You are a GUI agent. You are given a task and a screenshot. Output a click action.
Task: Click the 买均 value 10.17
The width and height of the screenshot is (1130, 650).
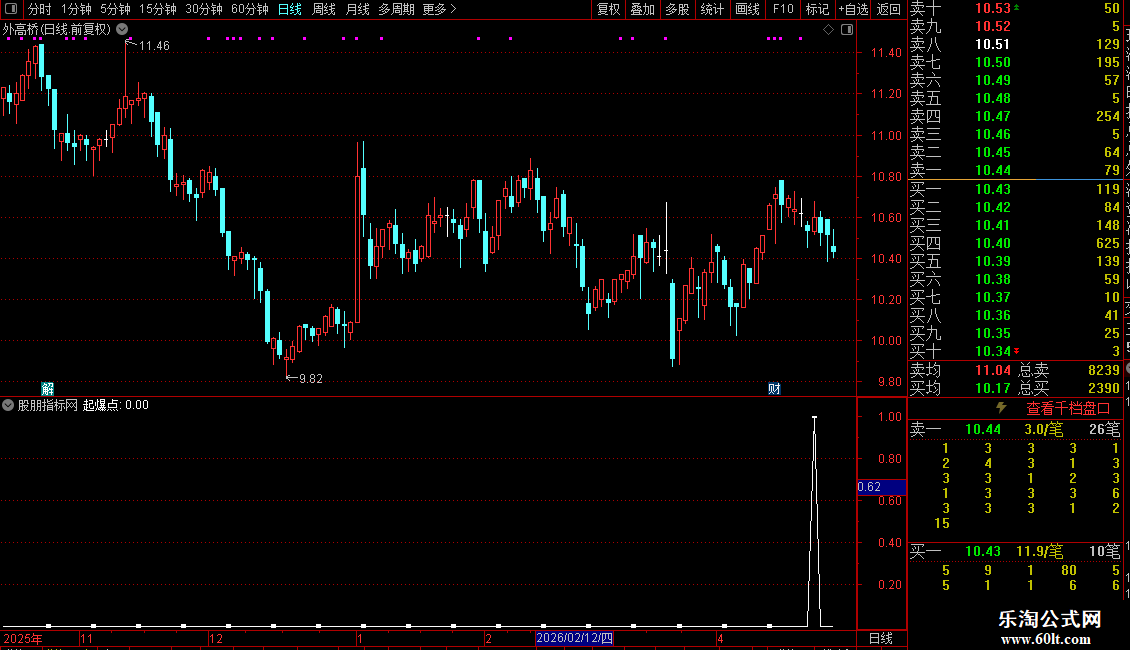992,388
